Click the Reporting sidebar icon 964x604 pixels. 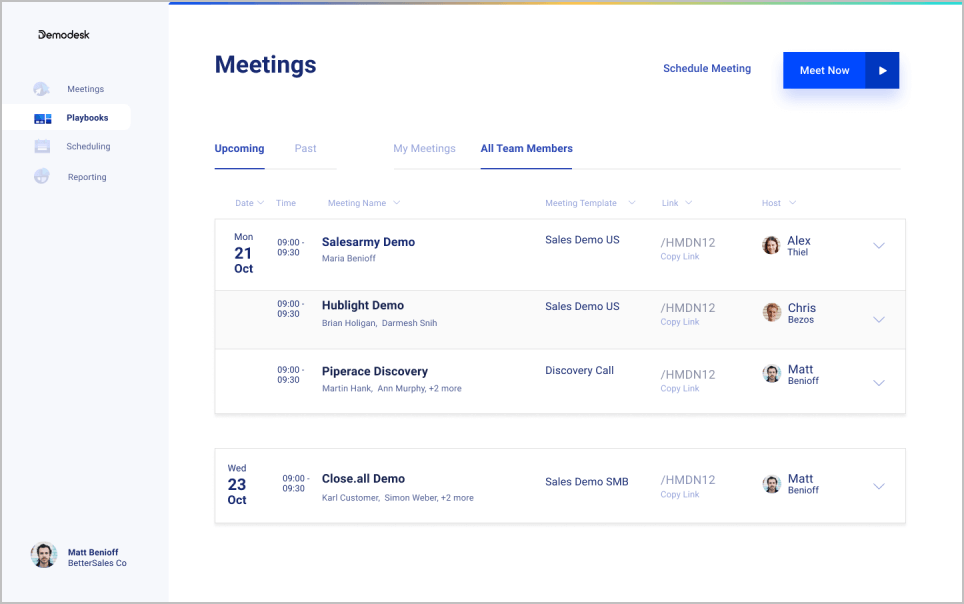[x=41, y=177]
